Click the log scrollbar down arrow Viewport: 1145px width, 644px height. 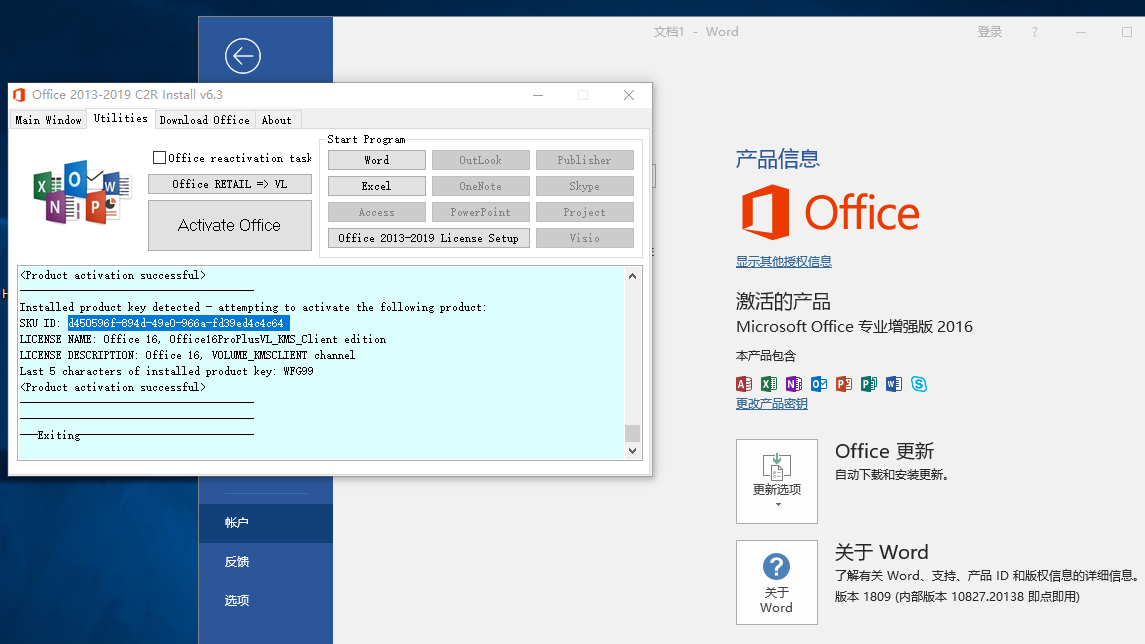click(x=631, y=451)
